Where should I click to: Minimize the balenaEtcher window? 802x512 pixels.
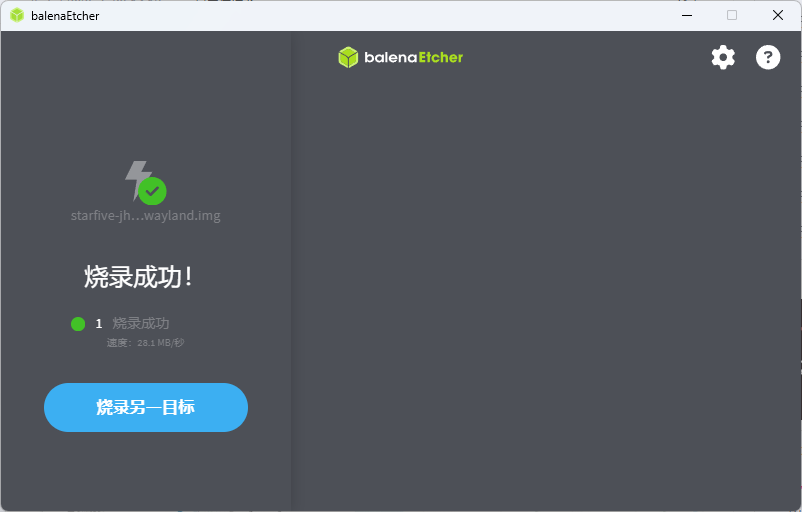coord(687,15)
